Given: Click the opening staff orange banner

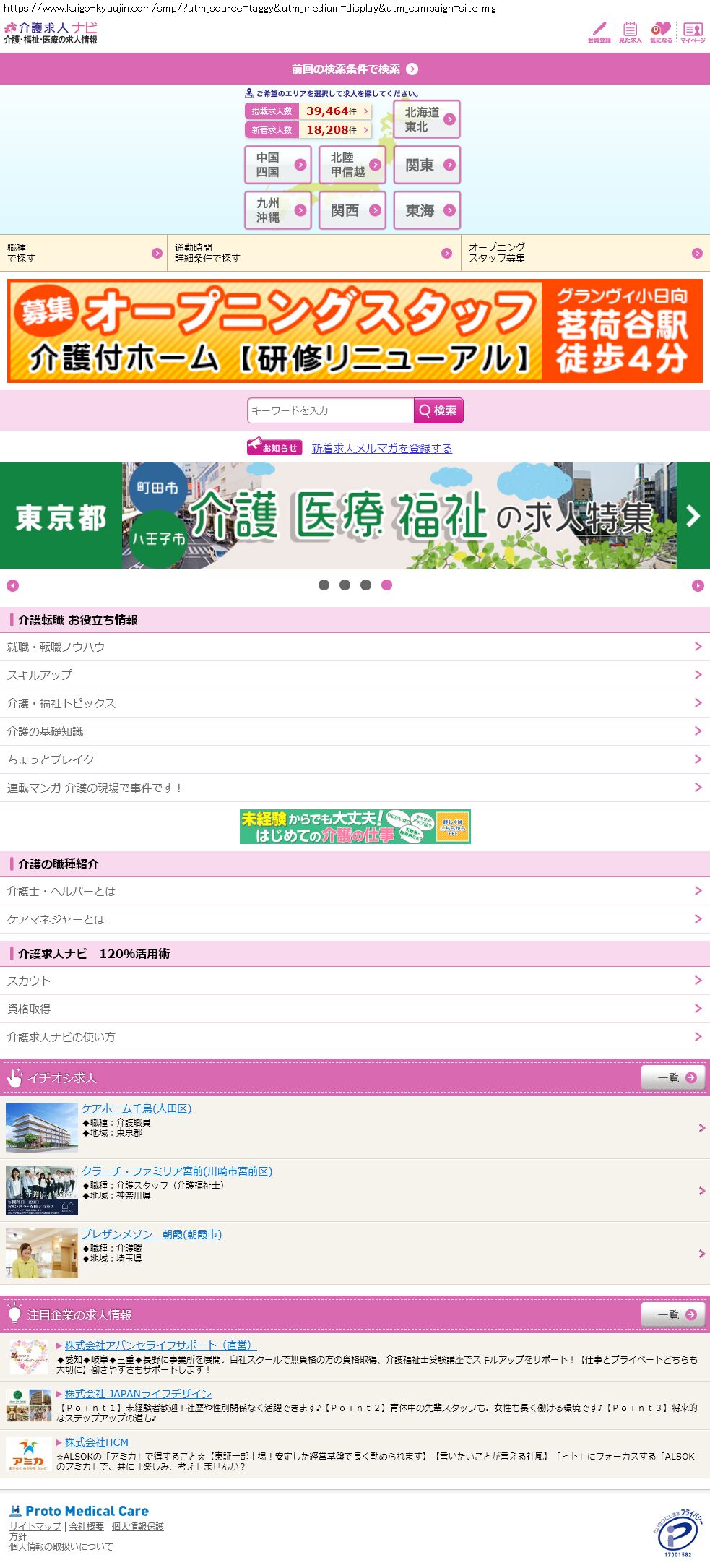Looking at the screenshot, I should tap(355, 331).
